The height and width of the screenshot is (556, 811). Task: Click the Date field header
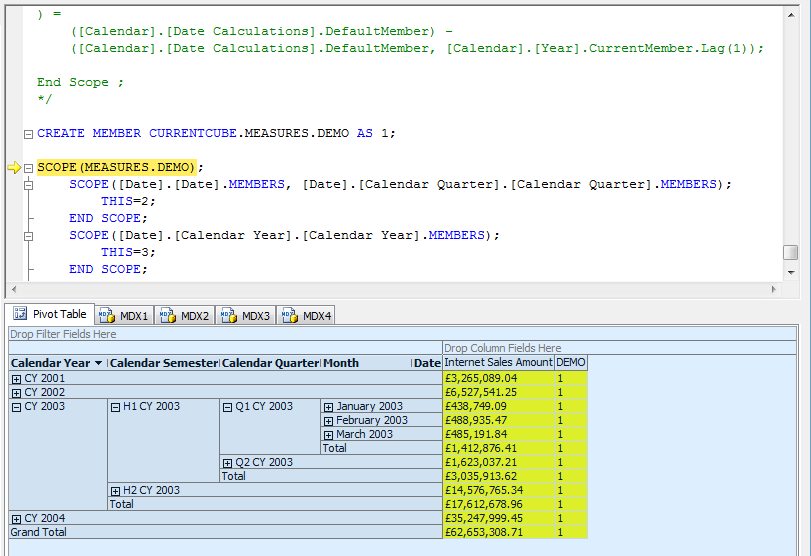[x=427, y=363]
